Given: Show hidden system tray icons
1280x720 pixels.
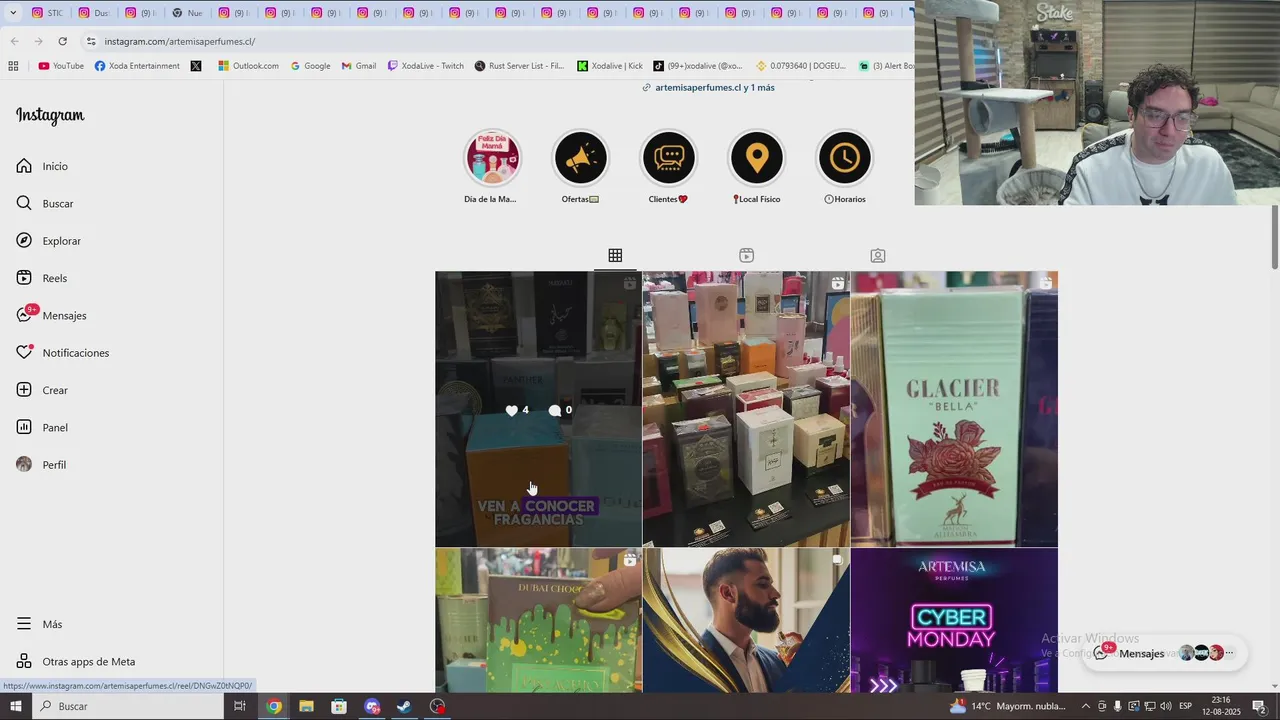Looking at the screenshot, I should pyautogui.click(x=1086, y=706).
